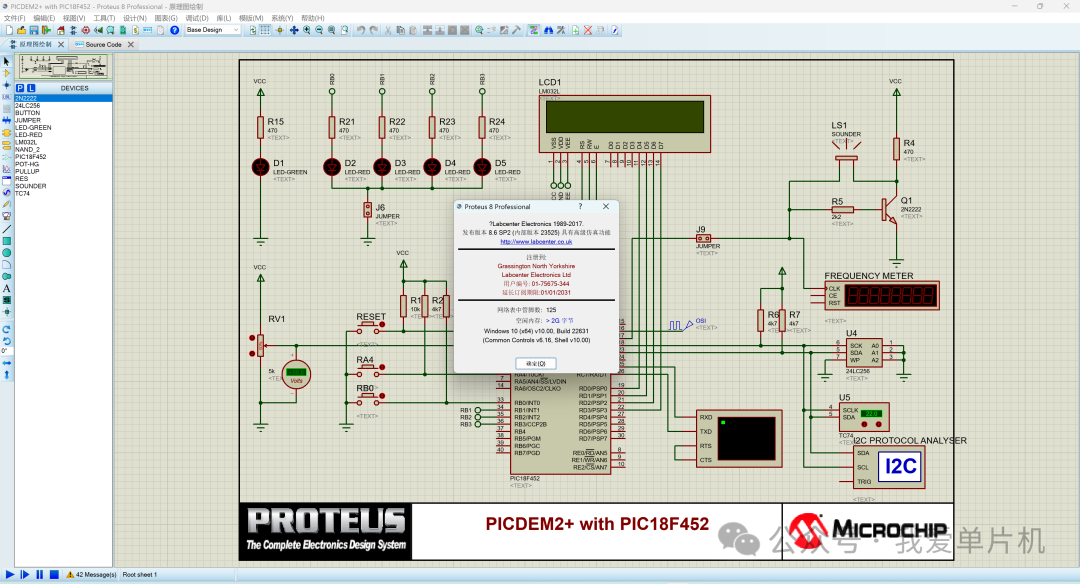Click the schematic overview thumbnail

(63, 67)
